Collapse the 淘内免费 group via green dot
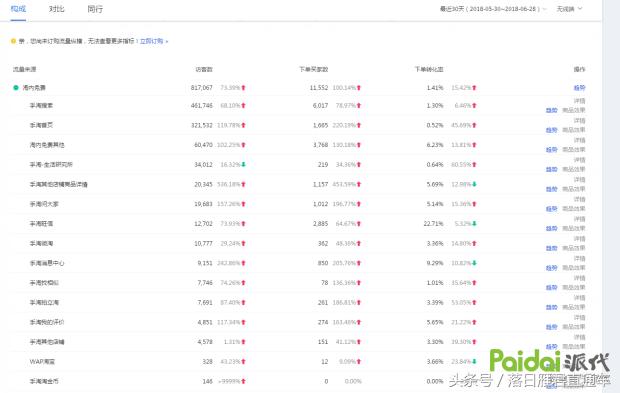The height and width of the screenshot is (393, 620). (x=16, y=88)
